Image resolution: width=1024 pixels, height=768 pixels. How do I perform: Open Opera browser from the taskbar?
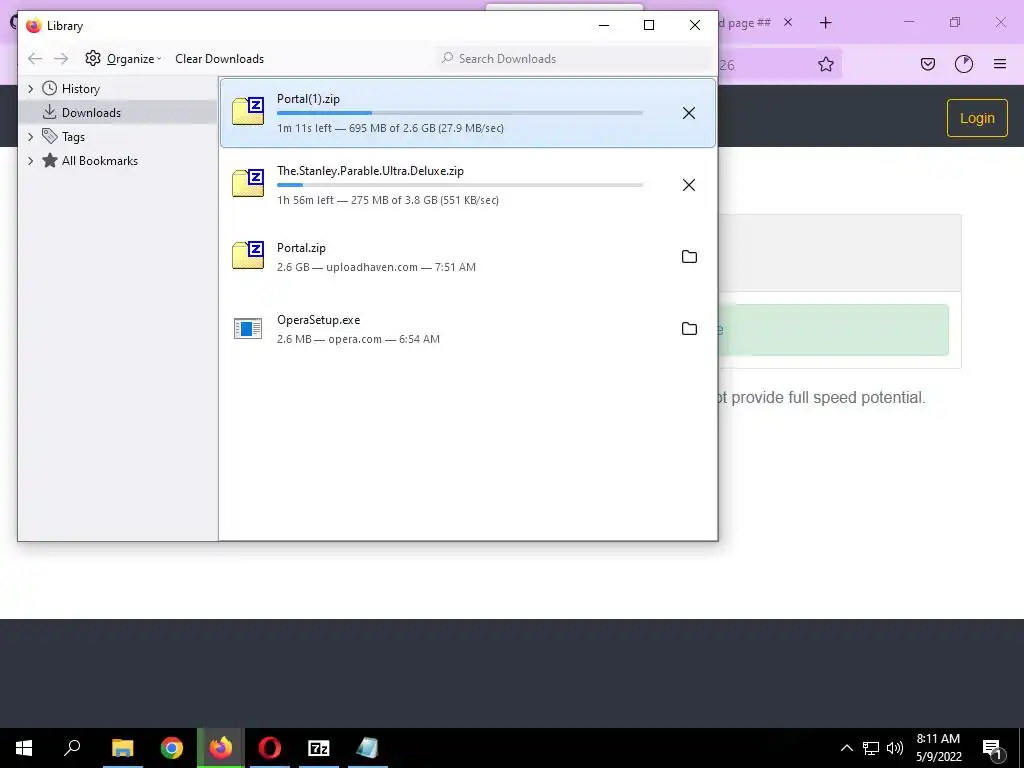(x=270, y=748)
